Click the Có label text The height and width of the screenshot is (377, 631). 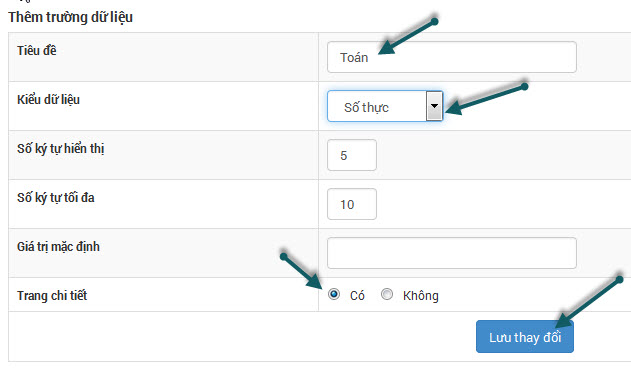(357, 296)
